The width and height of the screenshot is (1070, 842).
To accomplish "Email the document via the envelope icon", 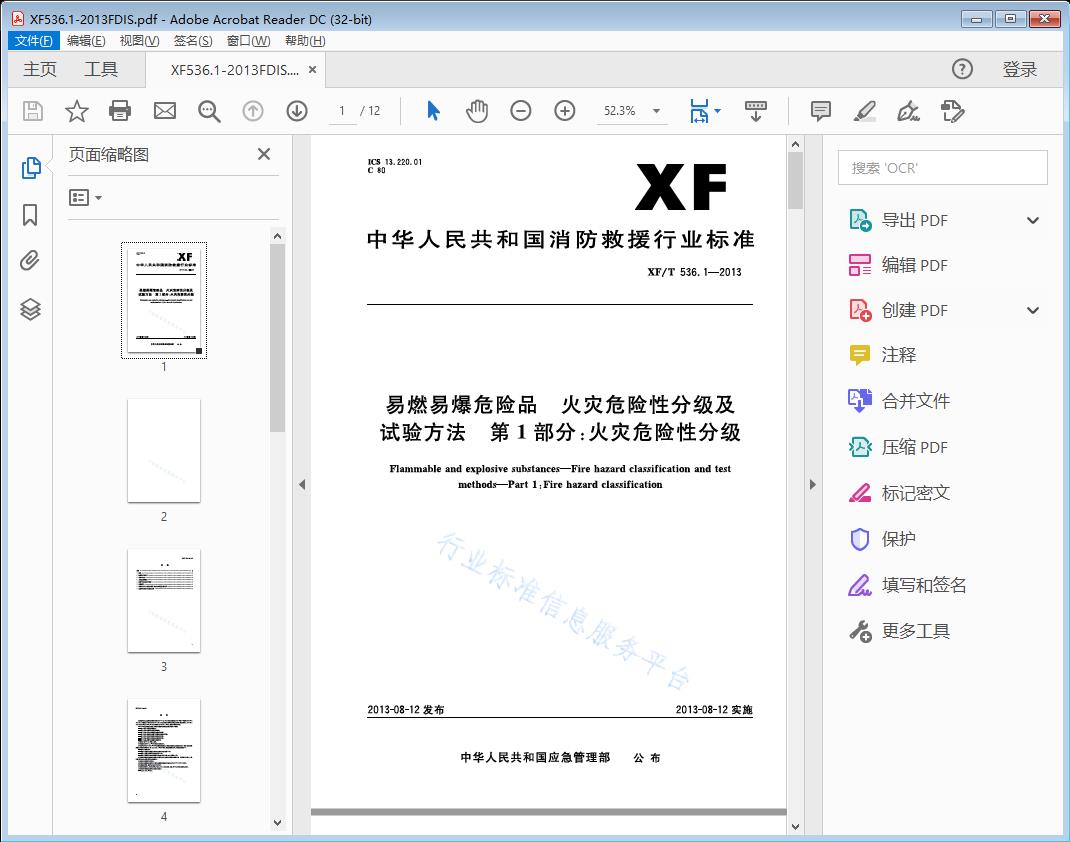I will [x=164, y=111].
